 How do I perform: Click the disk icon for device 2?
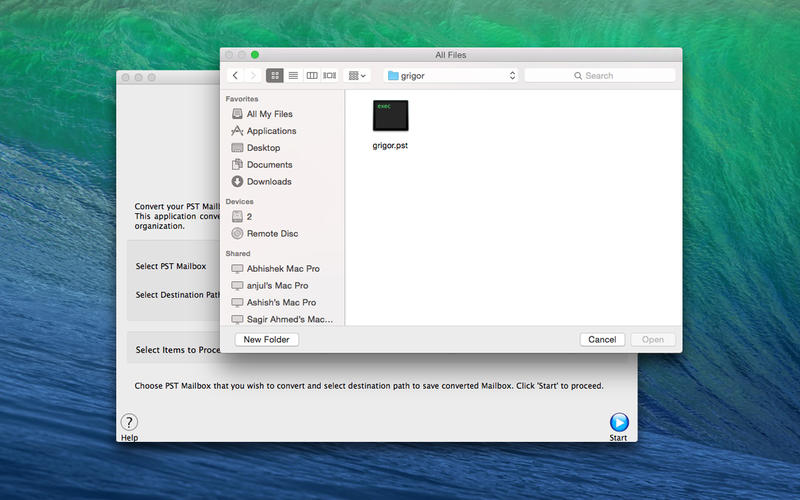point(237,216)
